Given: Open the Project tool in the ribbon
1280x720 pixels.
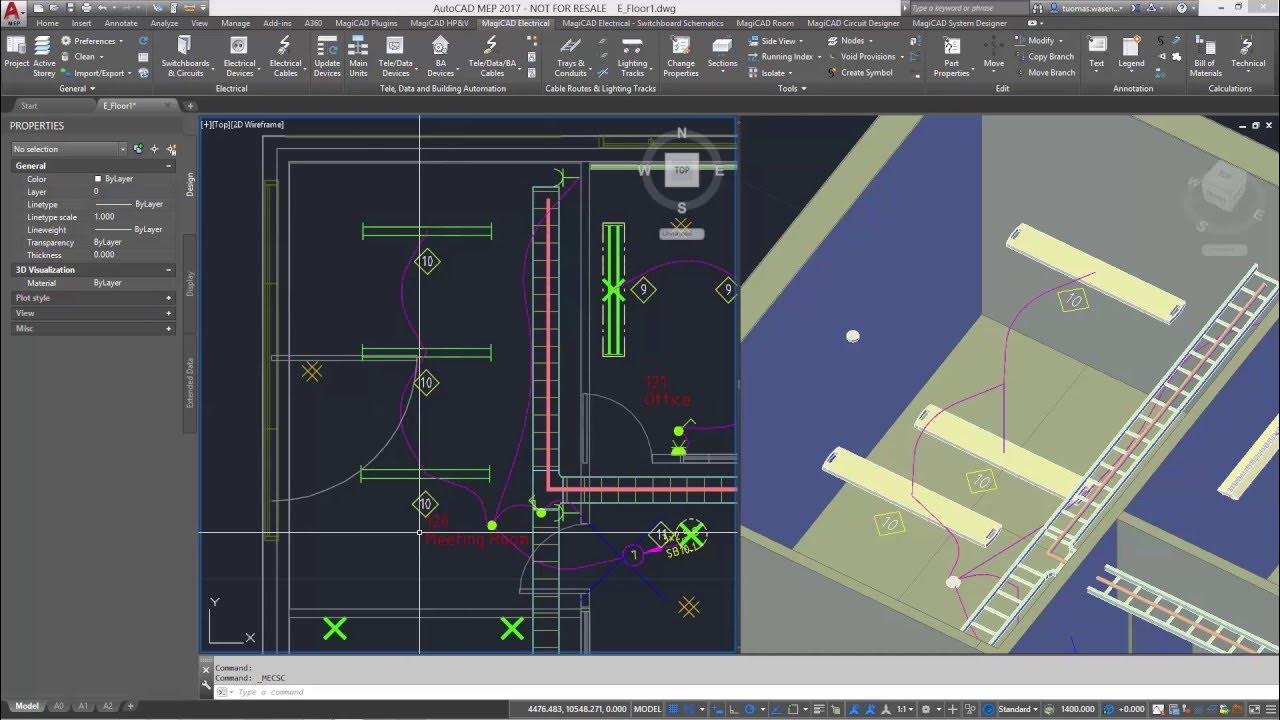Looking at the screenshot, I should coord(17,54).
